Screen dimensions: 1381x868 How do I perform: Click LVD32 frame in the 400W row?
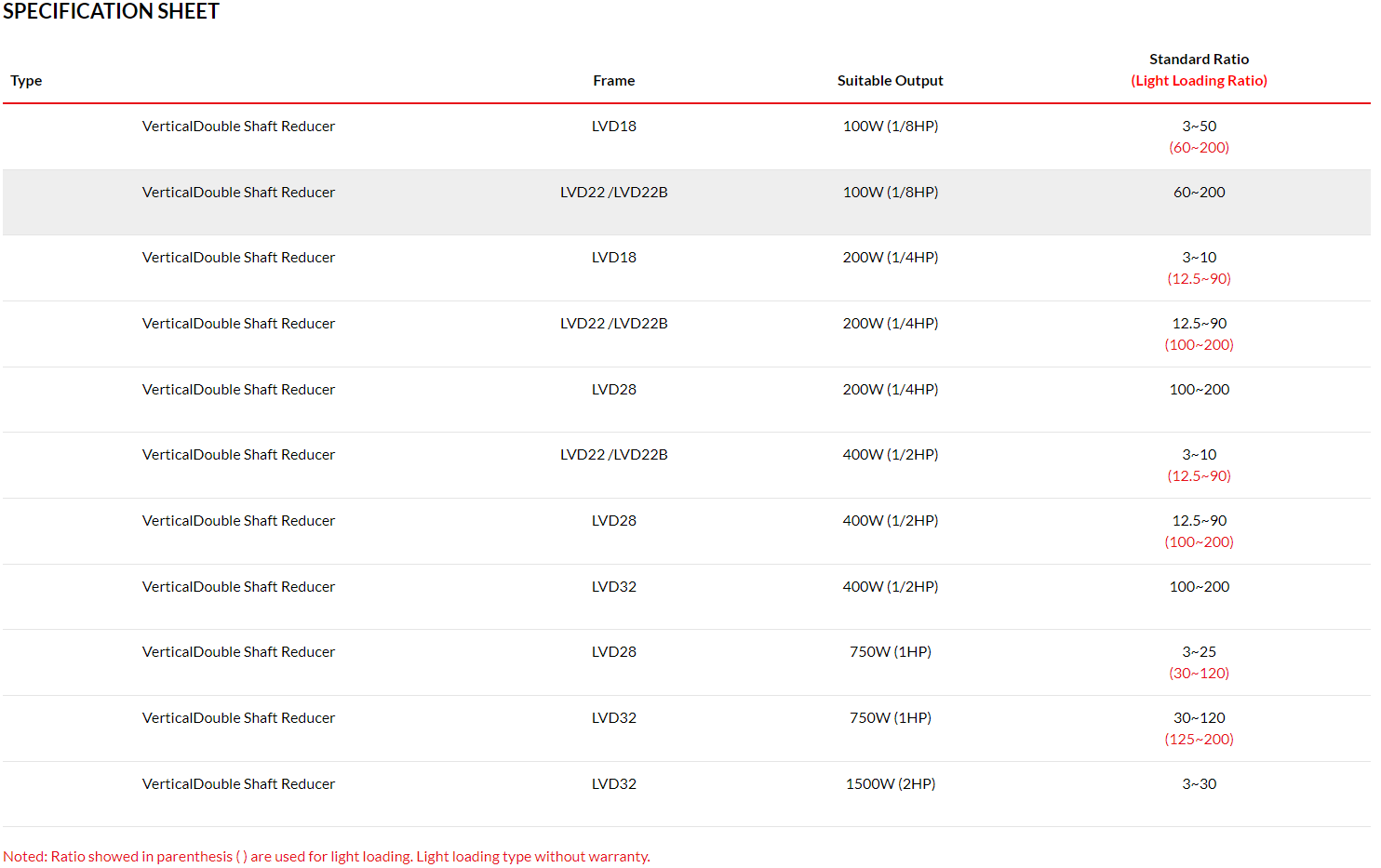[x=614, y=587]
